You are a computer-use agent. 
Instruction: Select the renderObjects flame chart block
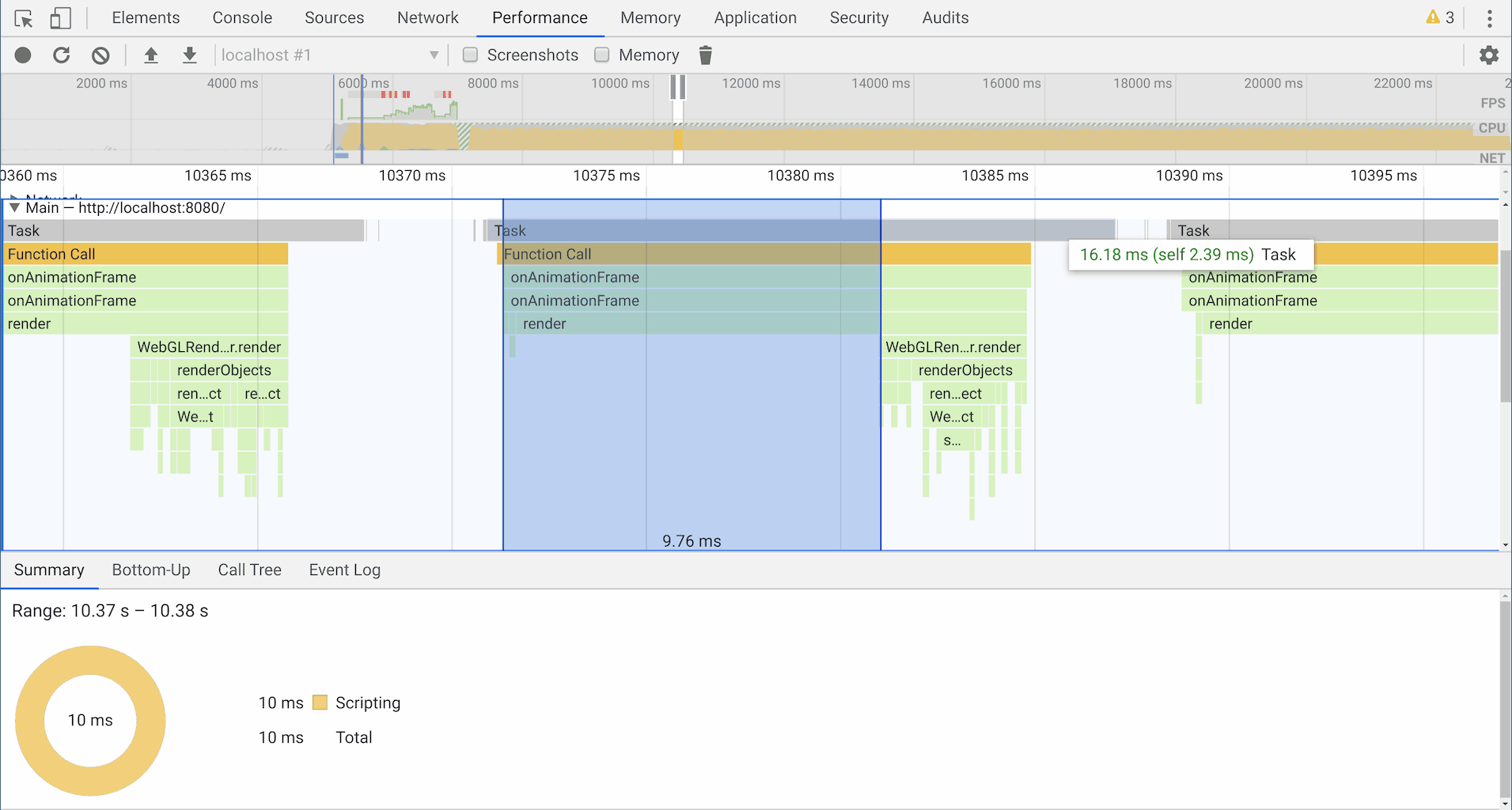point(223,370)
